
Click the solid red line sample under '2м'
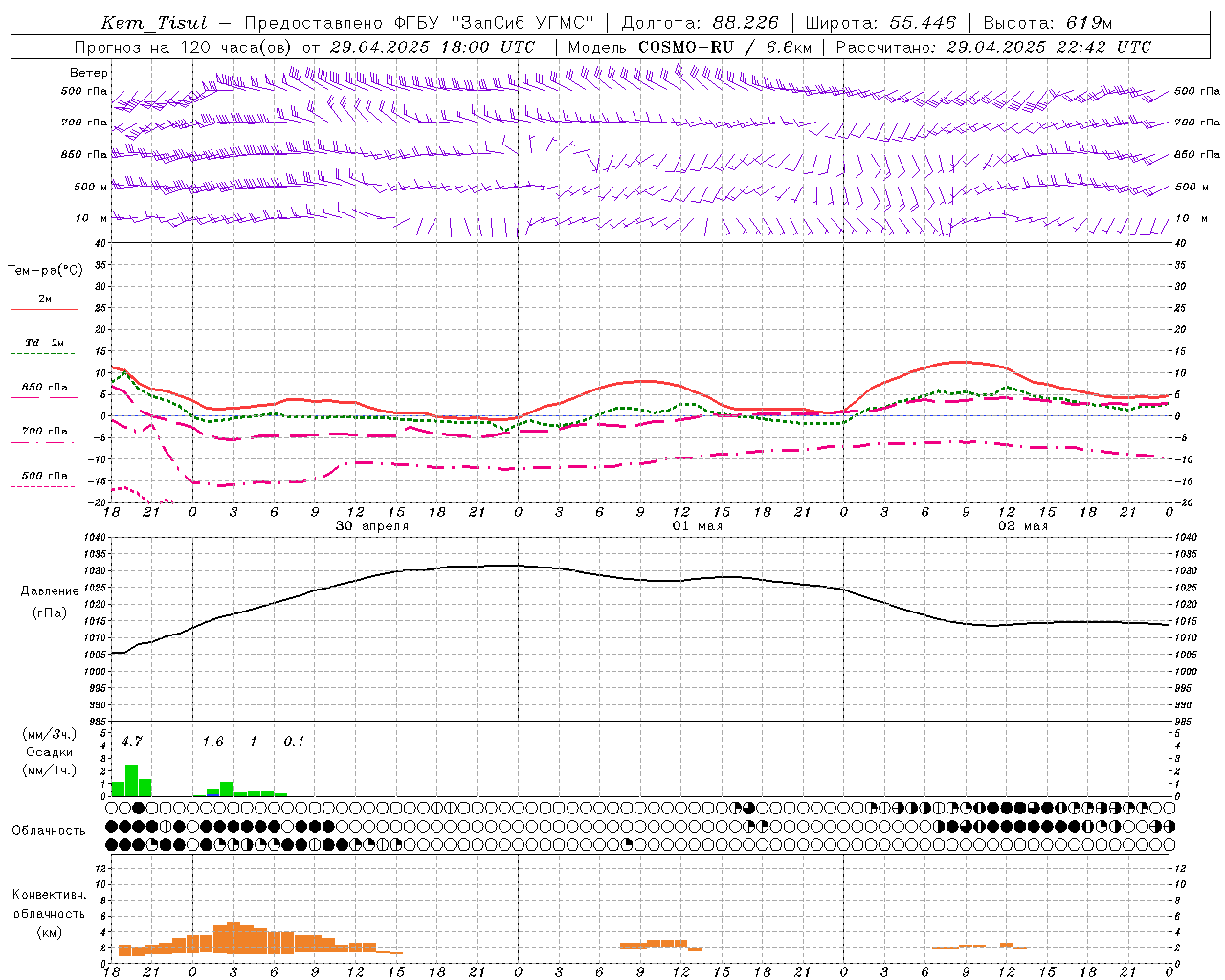pos(44,309)
